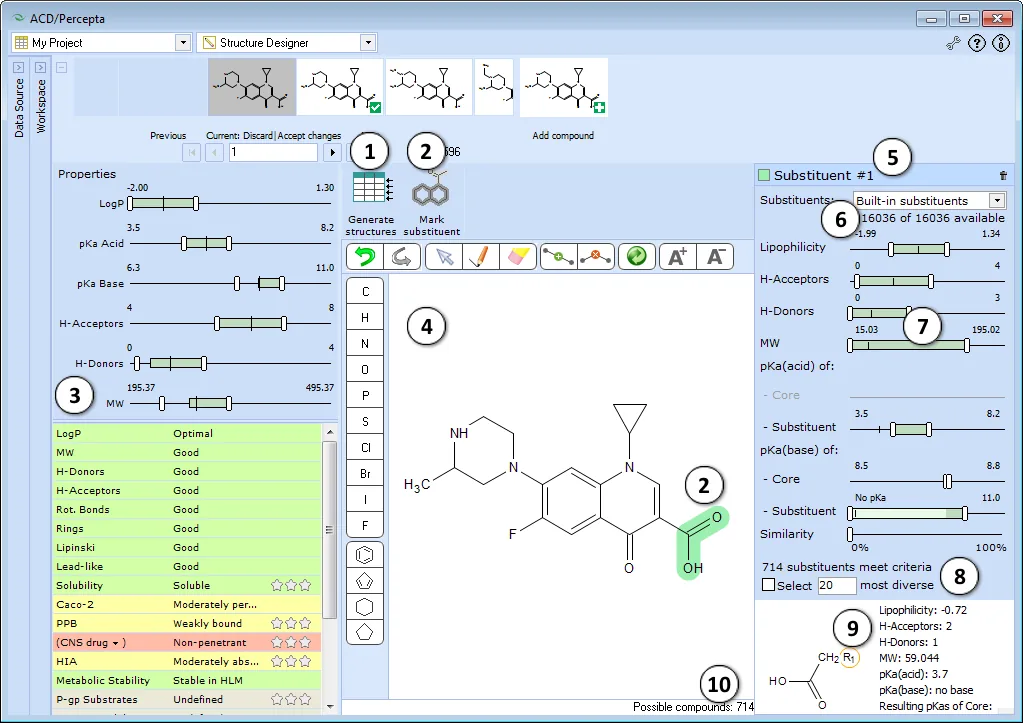
Task: Open the question mark help icon
Action: tap(977, 44)
